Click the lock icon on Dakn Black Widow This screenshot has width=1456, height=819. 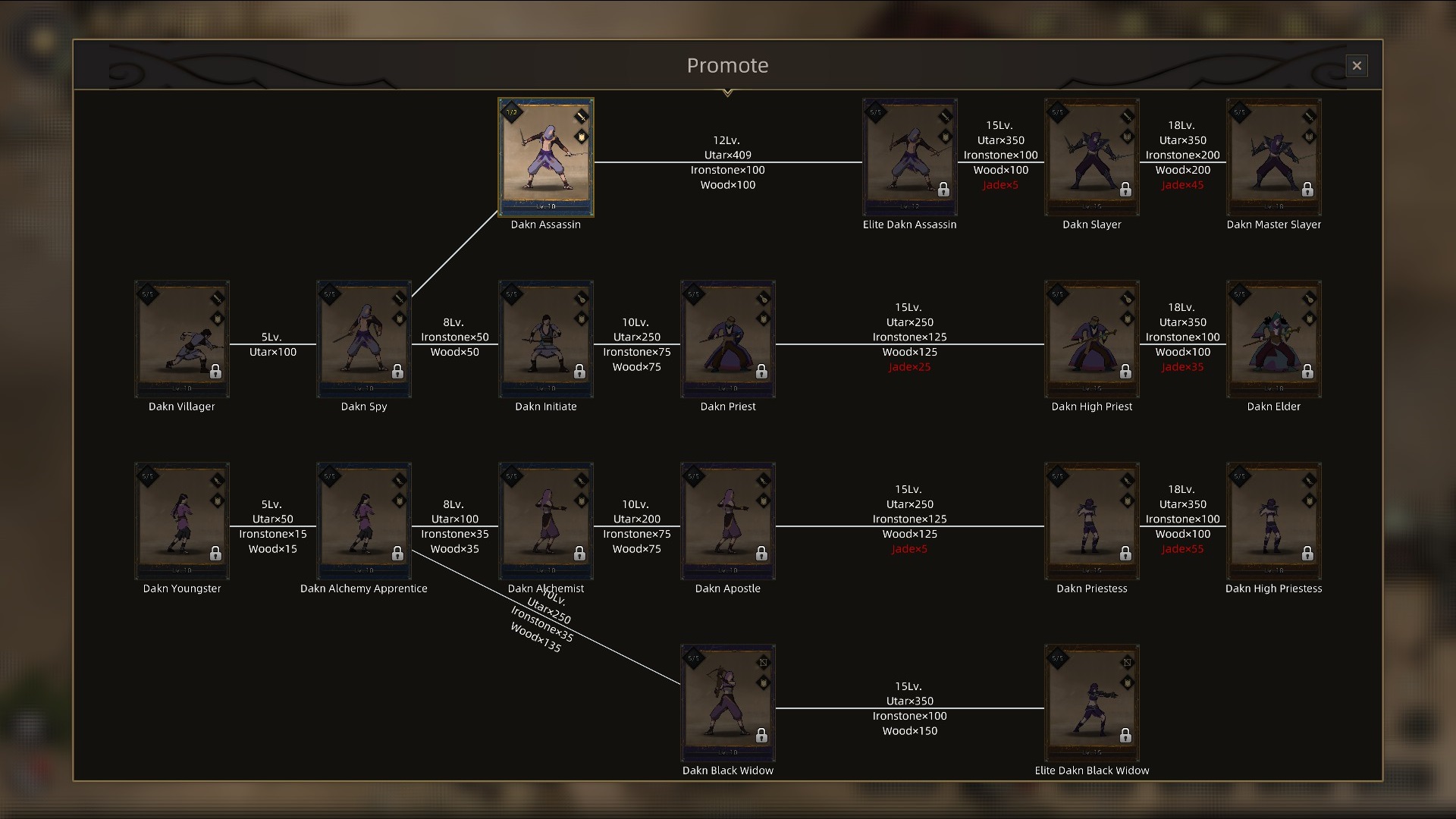pyautogui.click(x=761, y=736)
